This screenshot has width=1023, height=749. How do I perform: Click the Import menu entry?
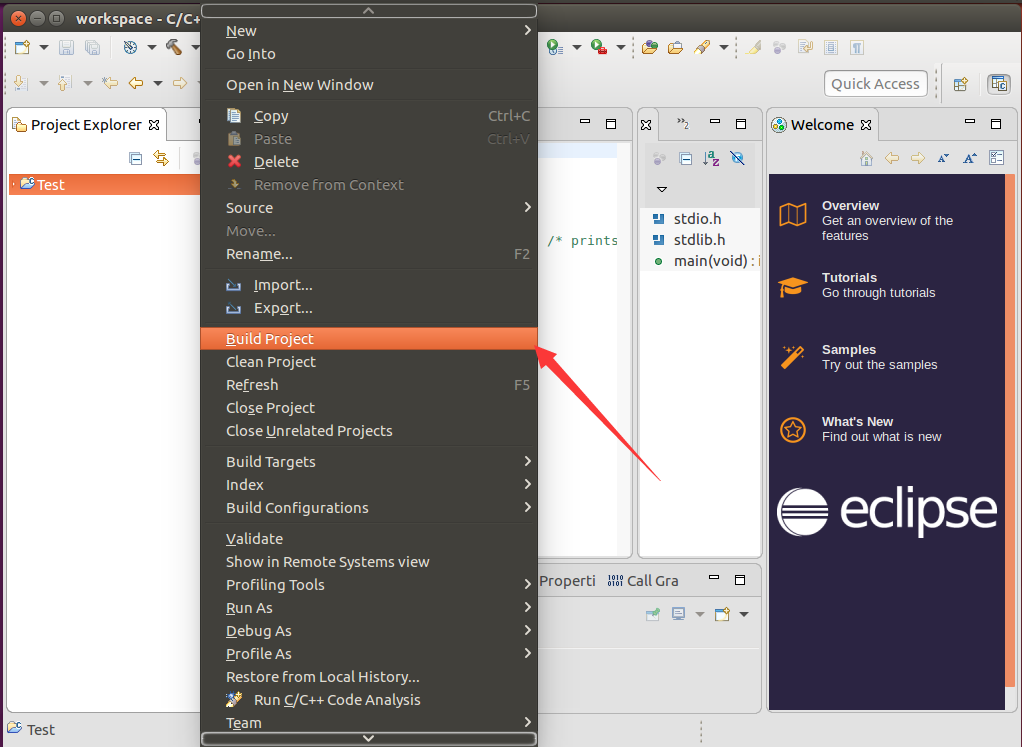(369, 285)
